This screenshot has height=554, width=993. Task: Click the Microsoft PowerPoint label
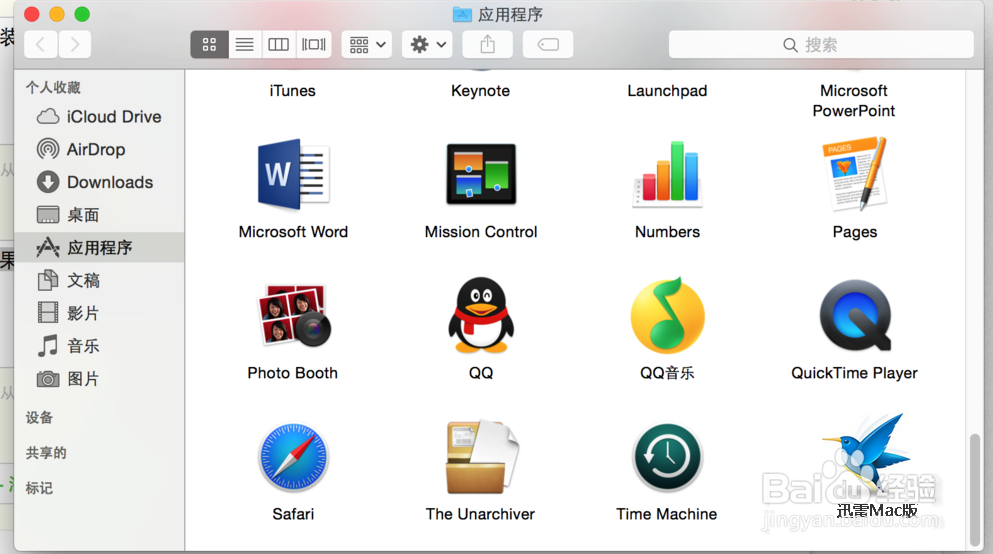click(x=854, y=101)
